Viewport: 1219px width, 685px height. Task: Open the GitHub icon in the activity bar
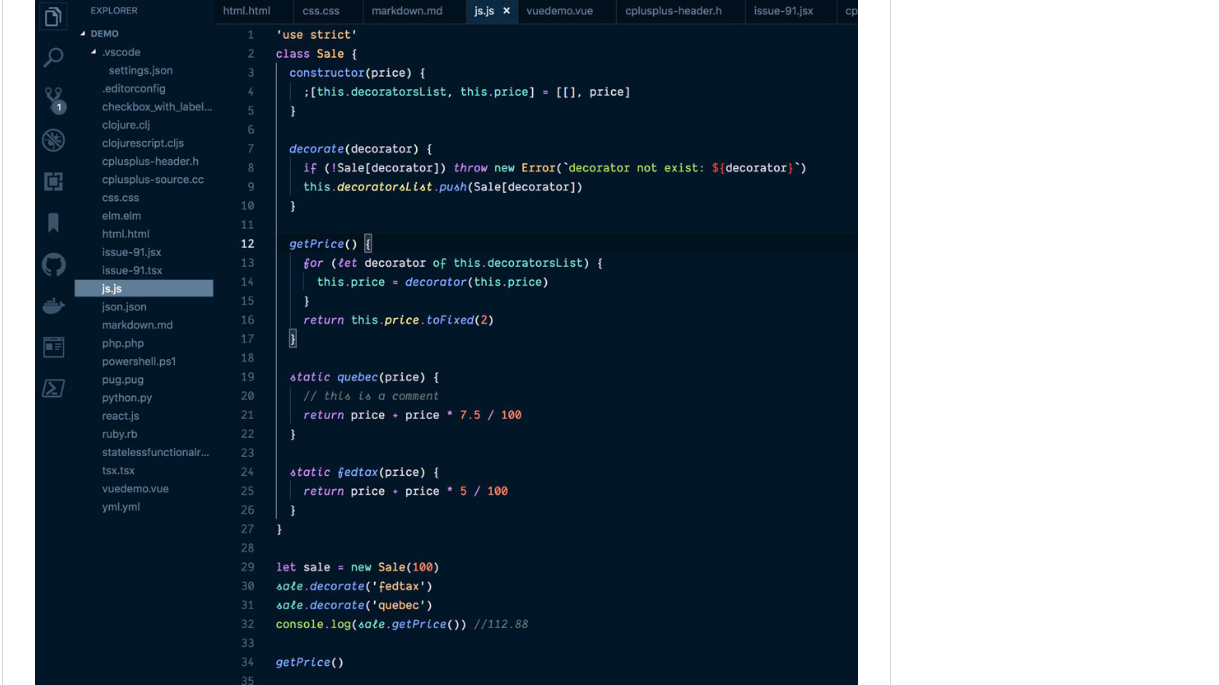click(53, 264)
